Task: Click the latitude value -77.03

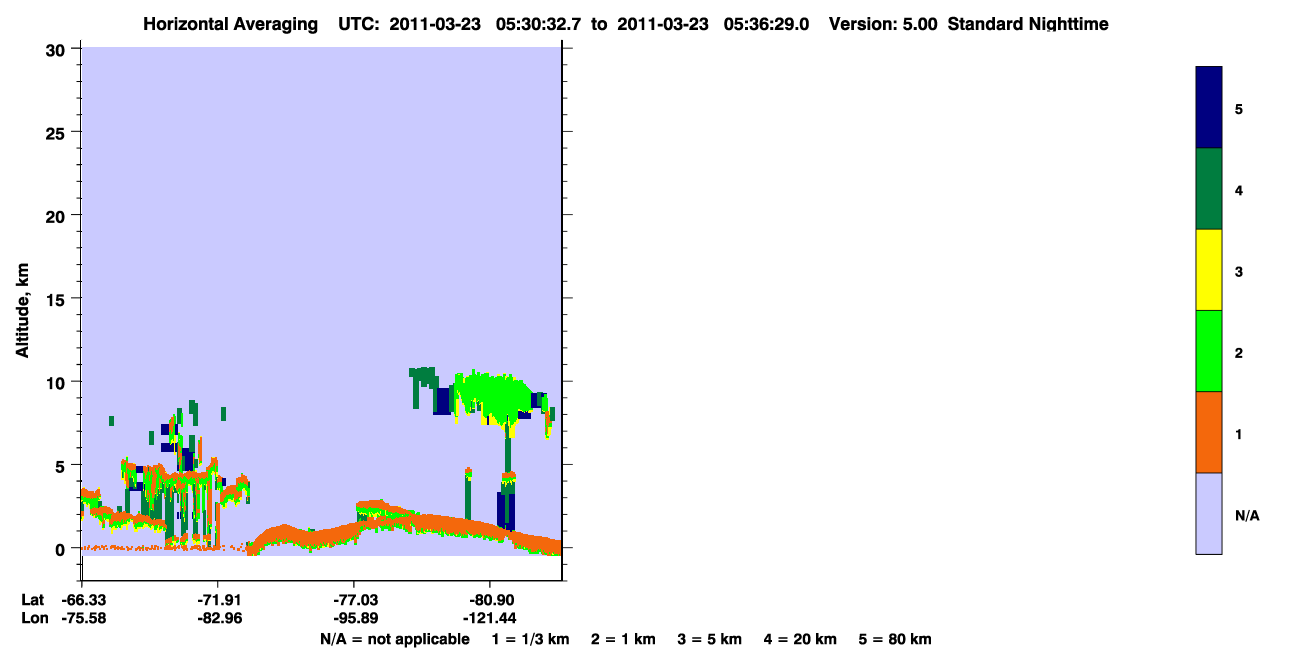Action: (x=354, y=600)
